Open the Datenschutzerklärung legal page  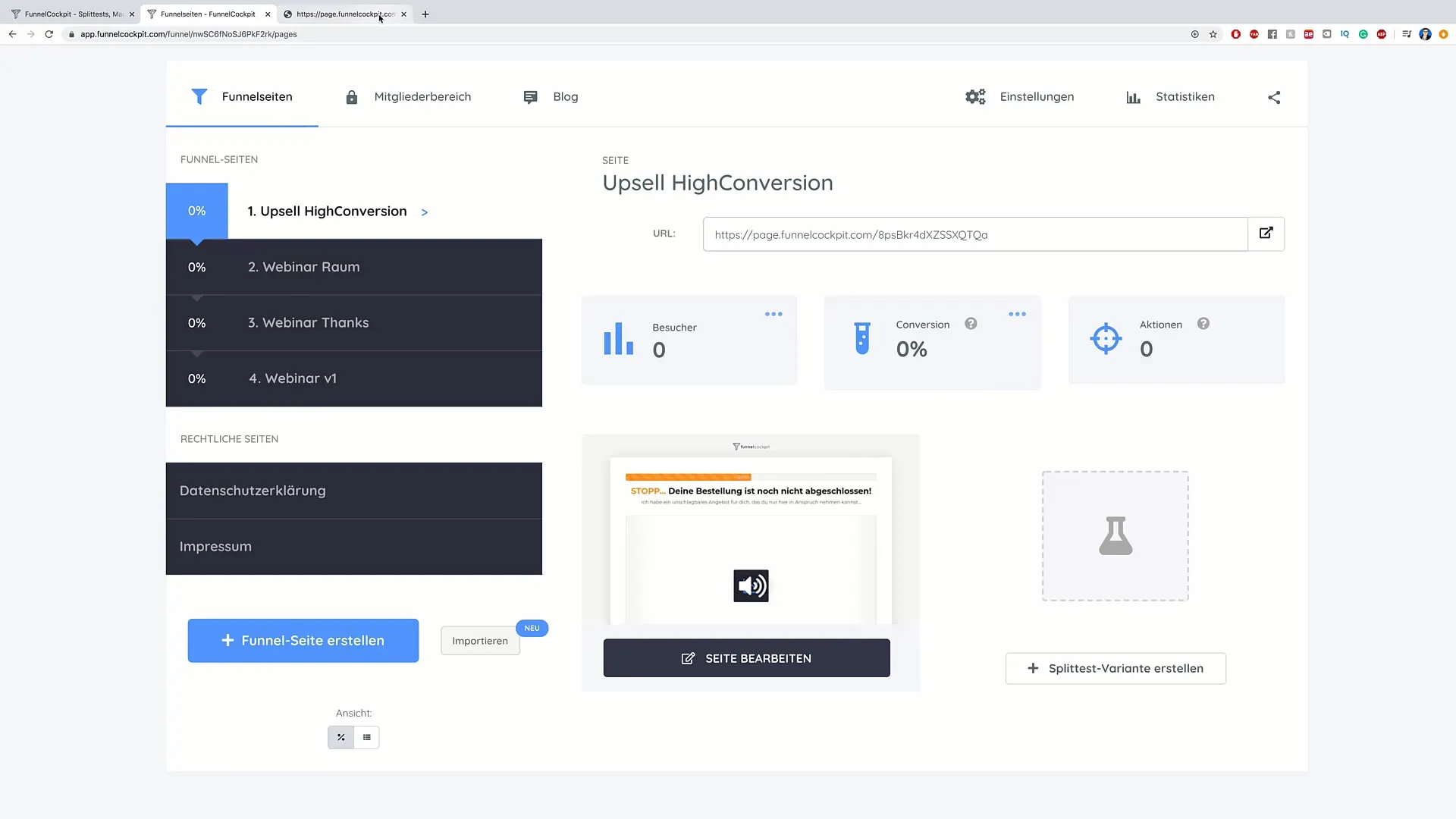coord(354,491)
